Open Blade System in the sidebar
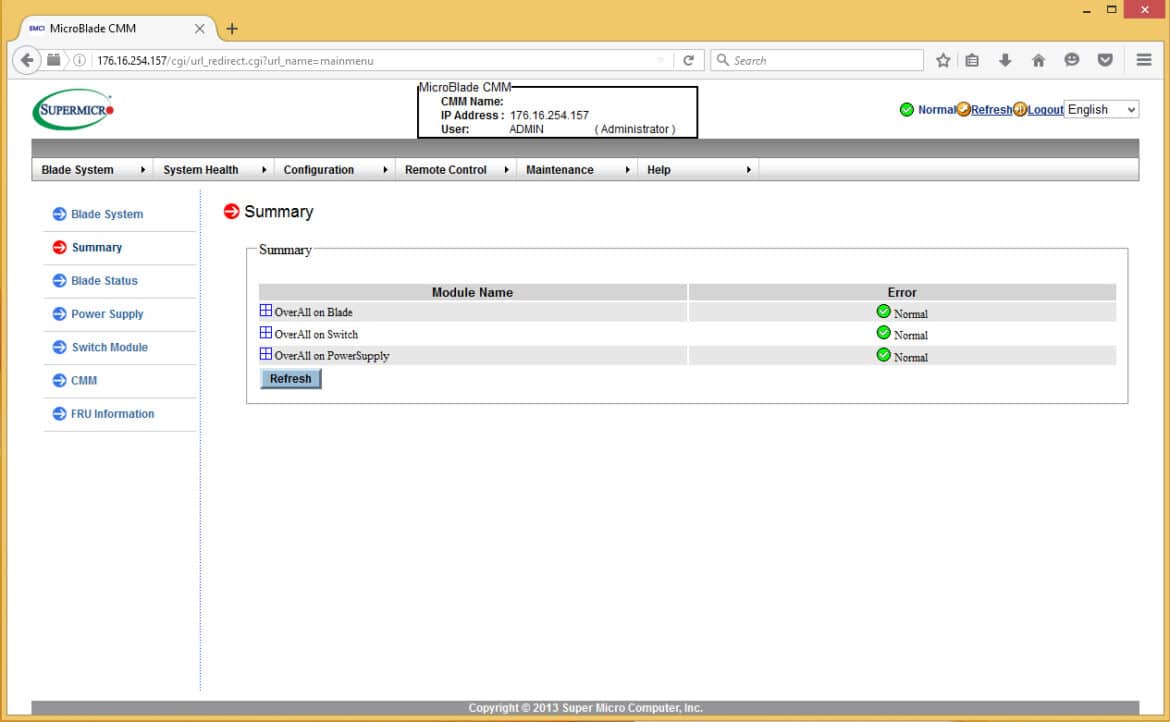The height and width of the screenshot is (722, 1170). [x=107, y=214]
